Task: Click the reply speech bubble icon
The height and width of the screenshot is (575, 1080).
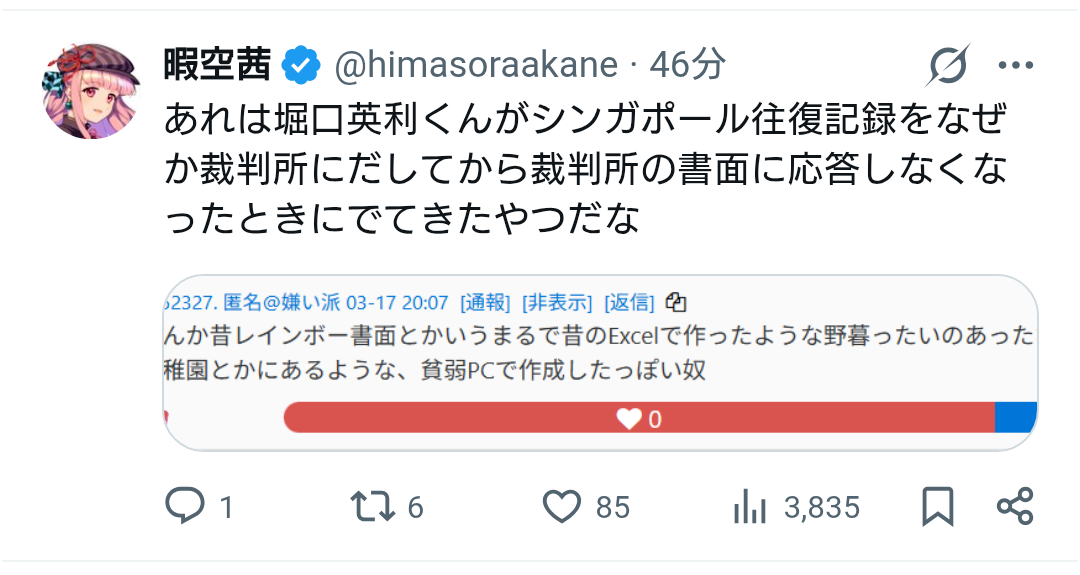Action: 185,507
